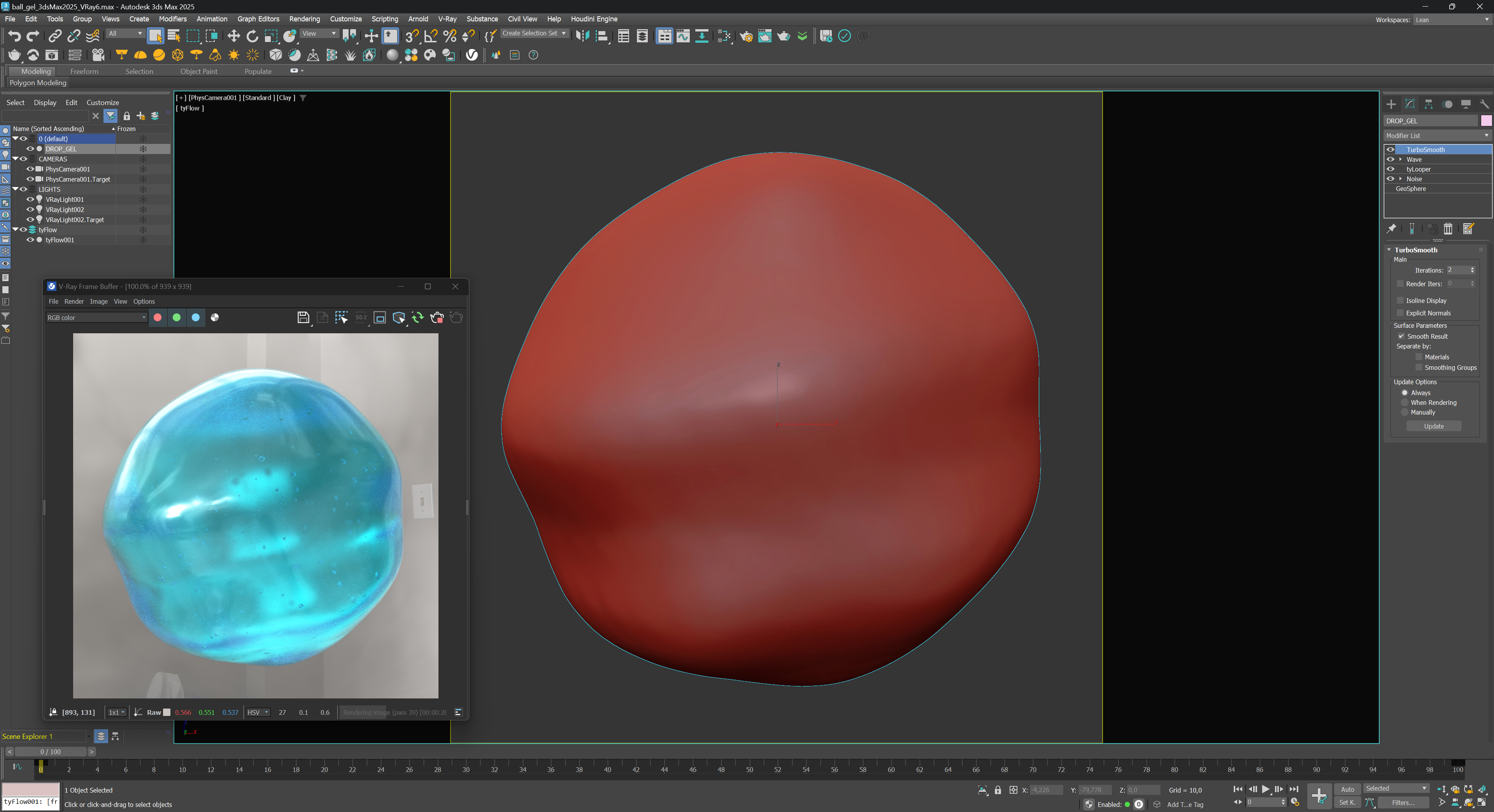Click the Mirror tool icon
The height and width of the screenshot is (812, 1494).
[582, 36]
